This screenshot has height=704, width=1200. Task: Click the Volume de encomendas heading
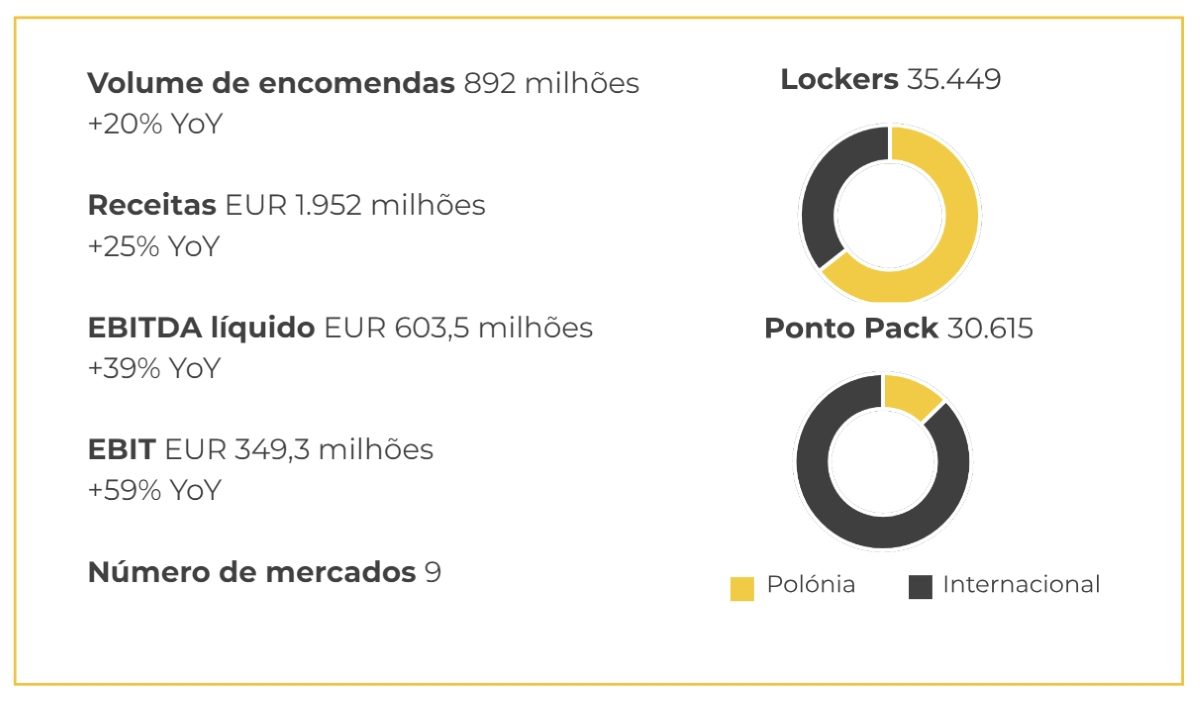point(271,84)
